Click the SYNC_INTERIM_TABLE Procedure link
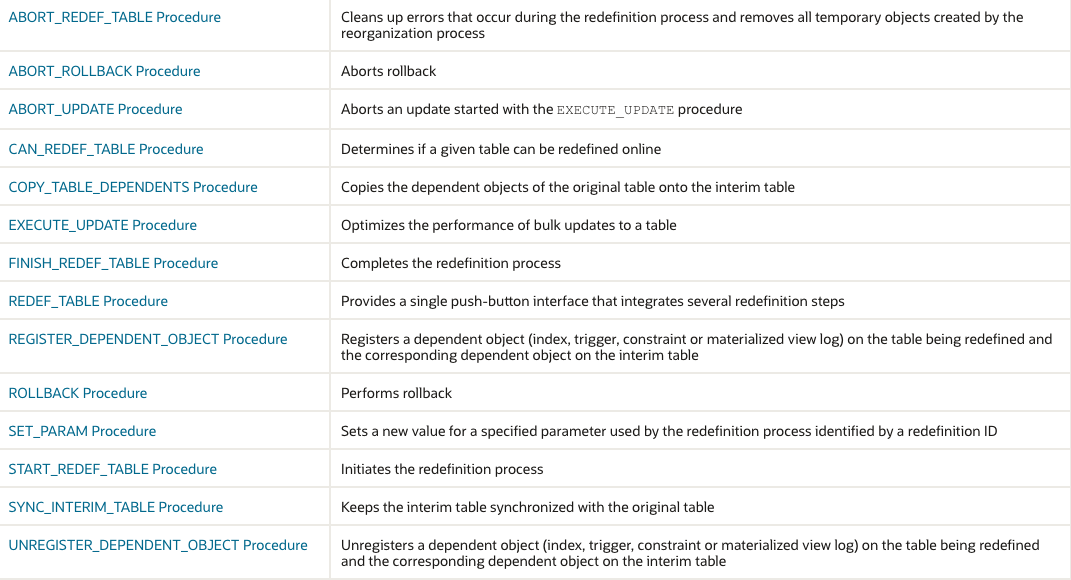 115,507
